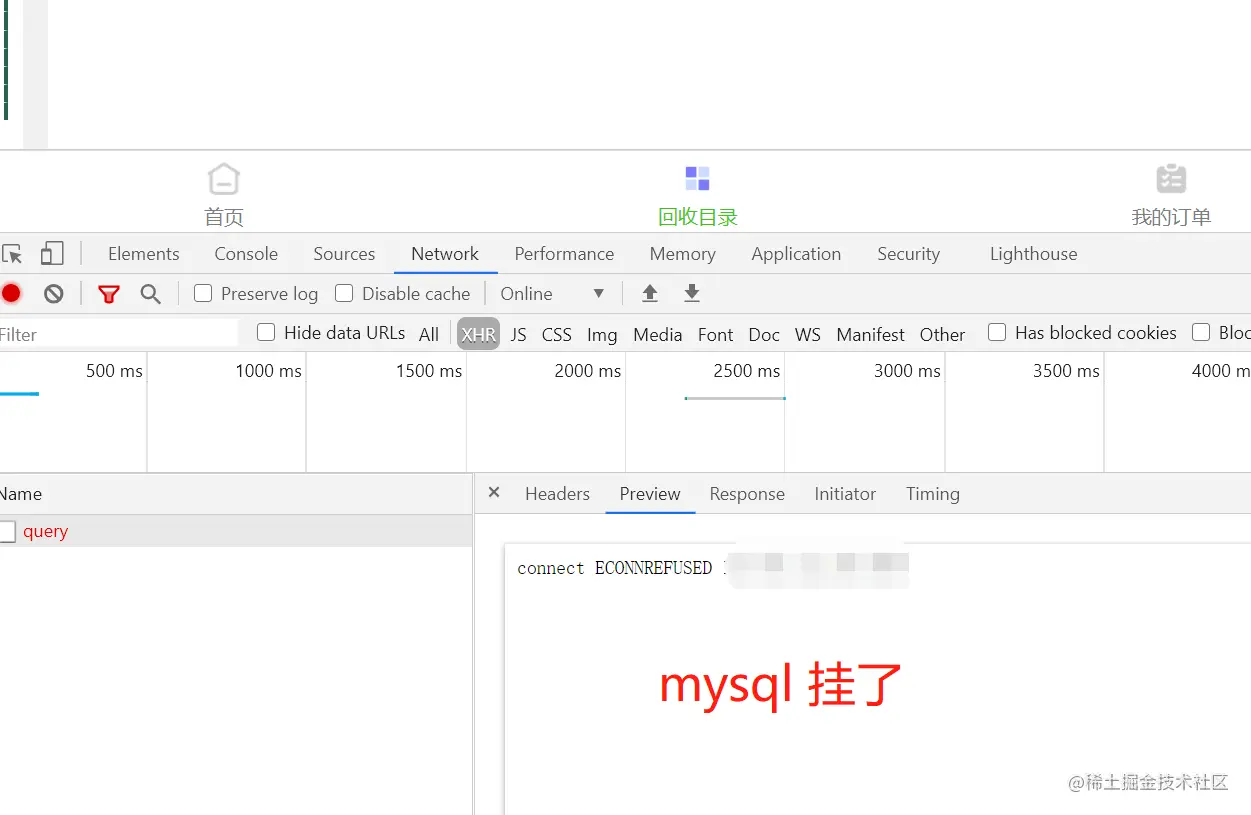Toggle the red filter funnel icon
The width and height of the screenshot is (1251, 815).
(109, 294)
